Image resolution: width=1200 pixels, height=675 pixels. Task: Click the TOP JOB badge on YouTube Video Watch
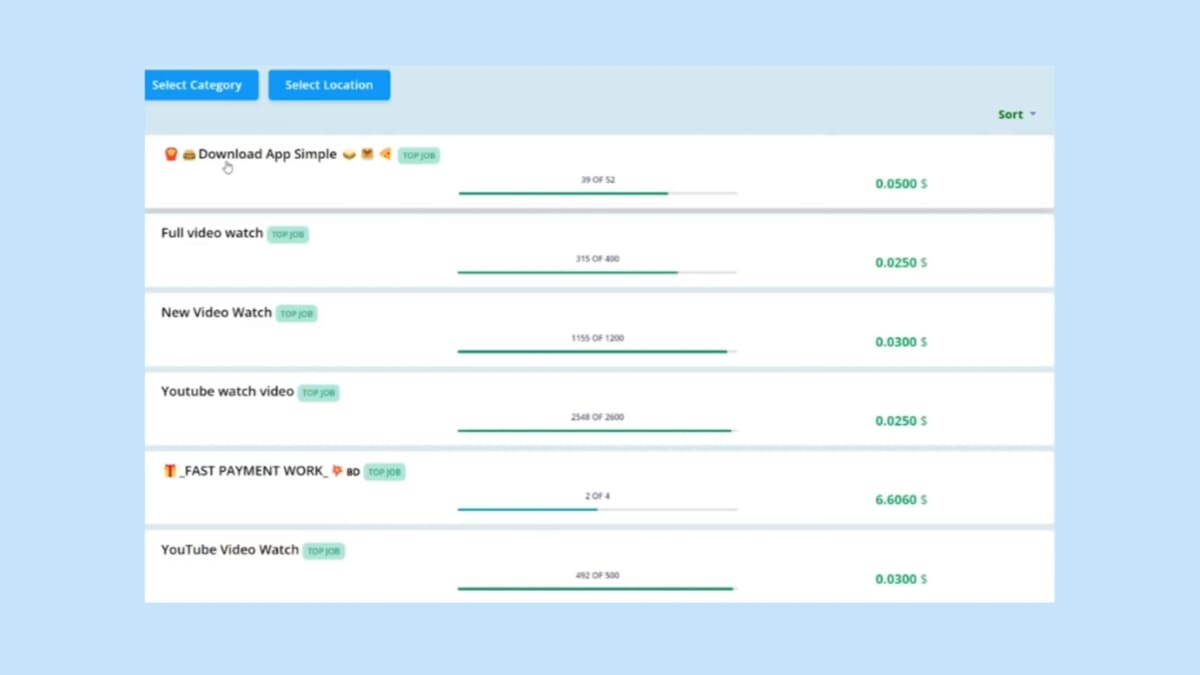[x=323, y=550]
